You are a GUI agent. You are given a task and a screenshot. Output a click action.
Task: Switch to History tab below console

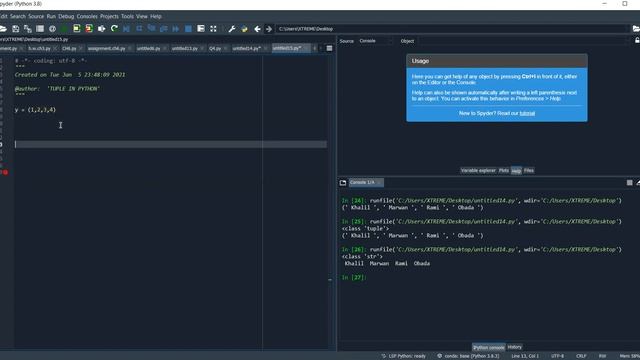coord(515,347)
